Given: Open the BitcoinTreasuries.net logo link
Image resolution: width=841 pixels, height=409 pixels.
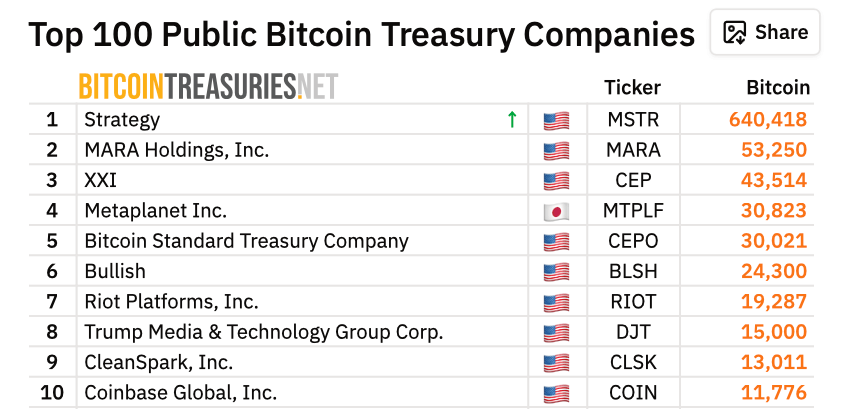Looking at the screenshot, I should 208,87.
